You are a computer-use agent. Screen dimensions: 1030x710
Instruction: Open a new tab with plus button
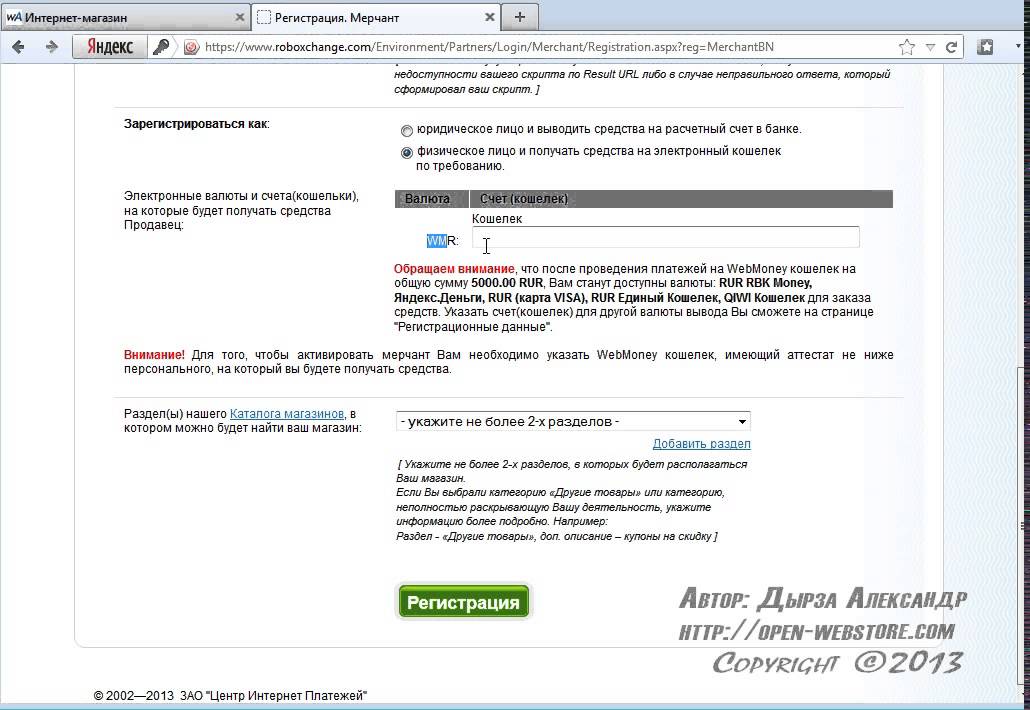pyautogui.click(x=520, y=17)
